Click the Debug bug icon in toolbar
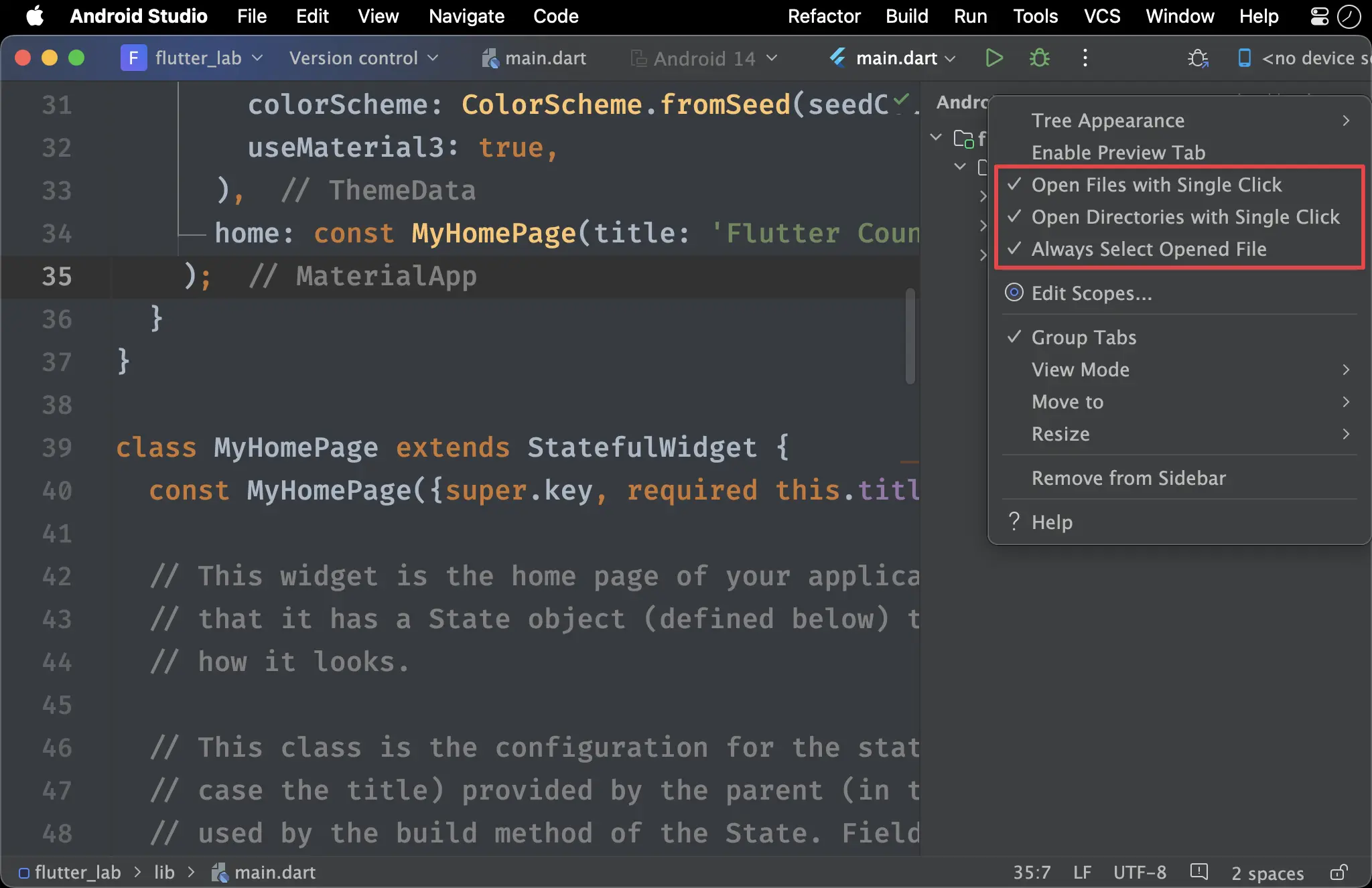 [x=1040, y=58]
